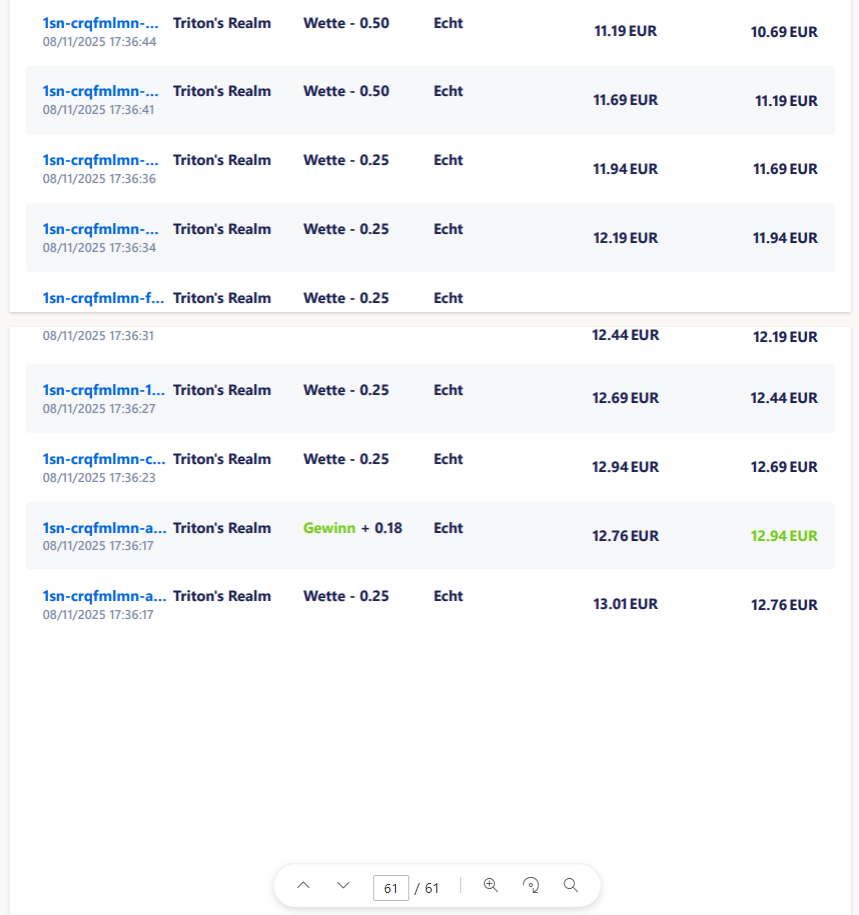
Task: Rotate the document with rotate icon
Action: click(x=531, y=886)
